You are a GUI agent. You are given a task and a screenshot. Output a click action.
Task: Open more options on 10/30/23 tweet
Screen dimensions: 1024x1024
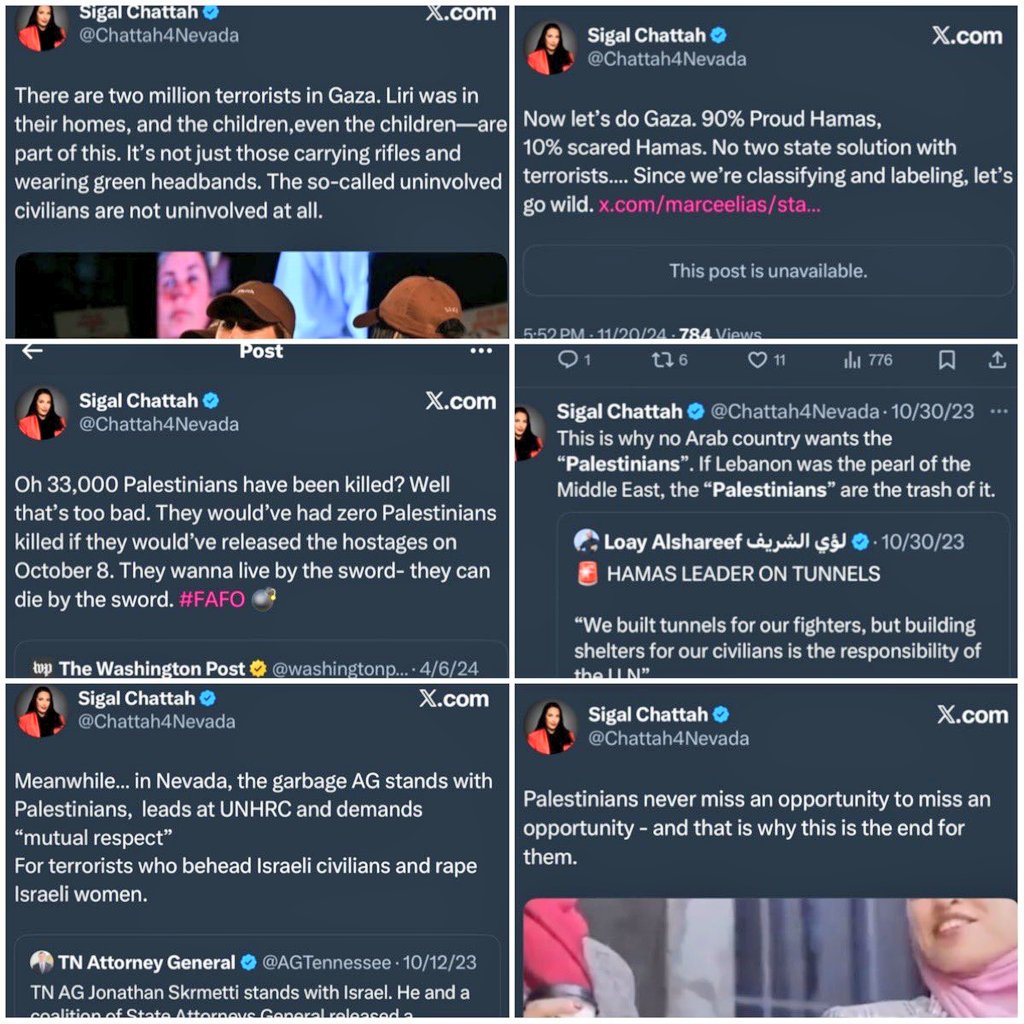[999, 411]
